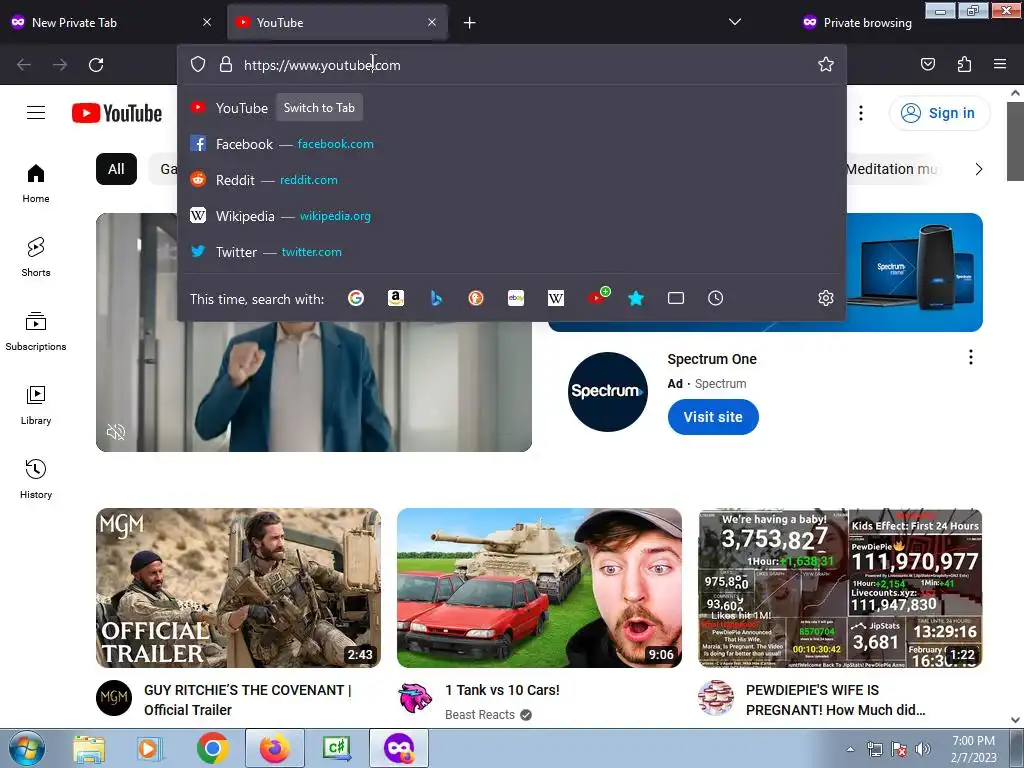Show next category chips with arrow
The width and height of the screenshot is (1024, 768).
click(x=978, y=169)
